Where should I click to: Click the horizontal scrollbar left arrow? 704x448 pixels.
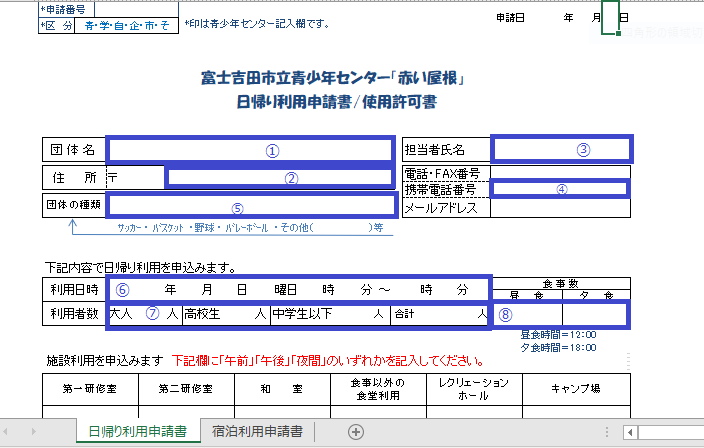pos(631,432)
